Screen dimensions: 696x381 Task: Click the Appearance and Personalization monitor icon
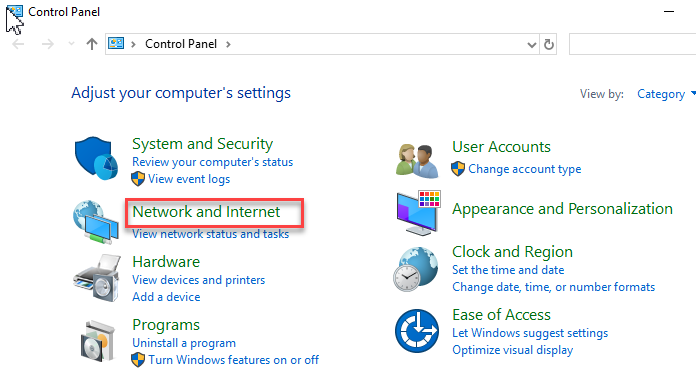click(418, 213)
